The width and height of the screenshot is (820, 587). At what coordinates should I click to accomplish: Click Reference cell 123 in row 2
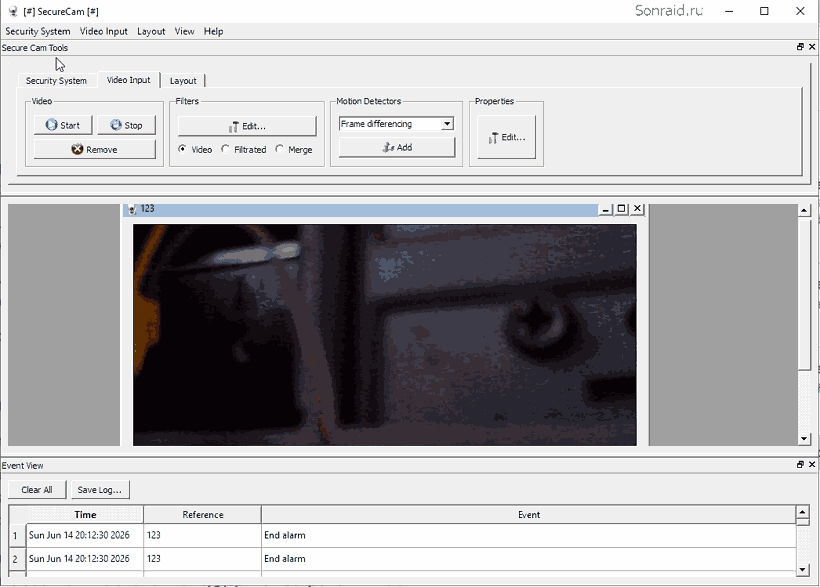pos(202,559)
